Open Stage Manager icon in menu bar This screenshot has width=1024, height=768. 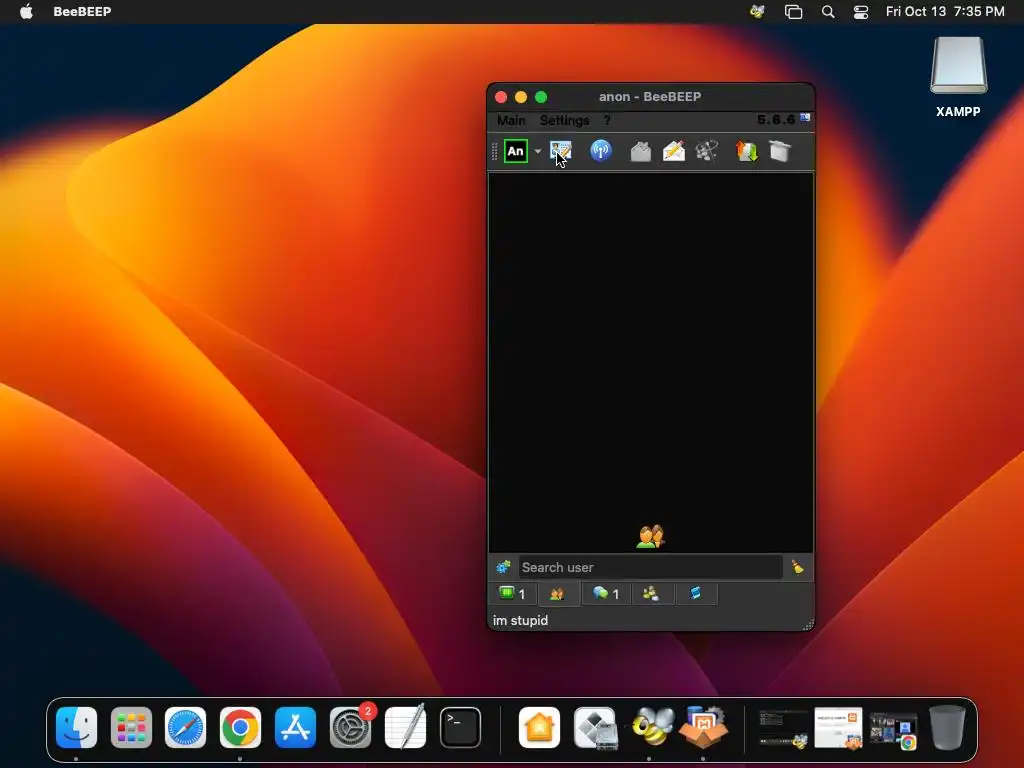[x=793, y=11]
